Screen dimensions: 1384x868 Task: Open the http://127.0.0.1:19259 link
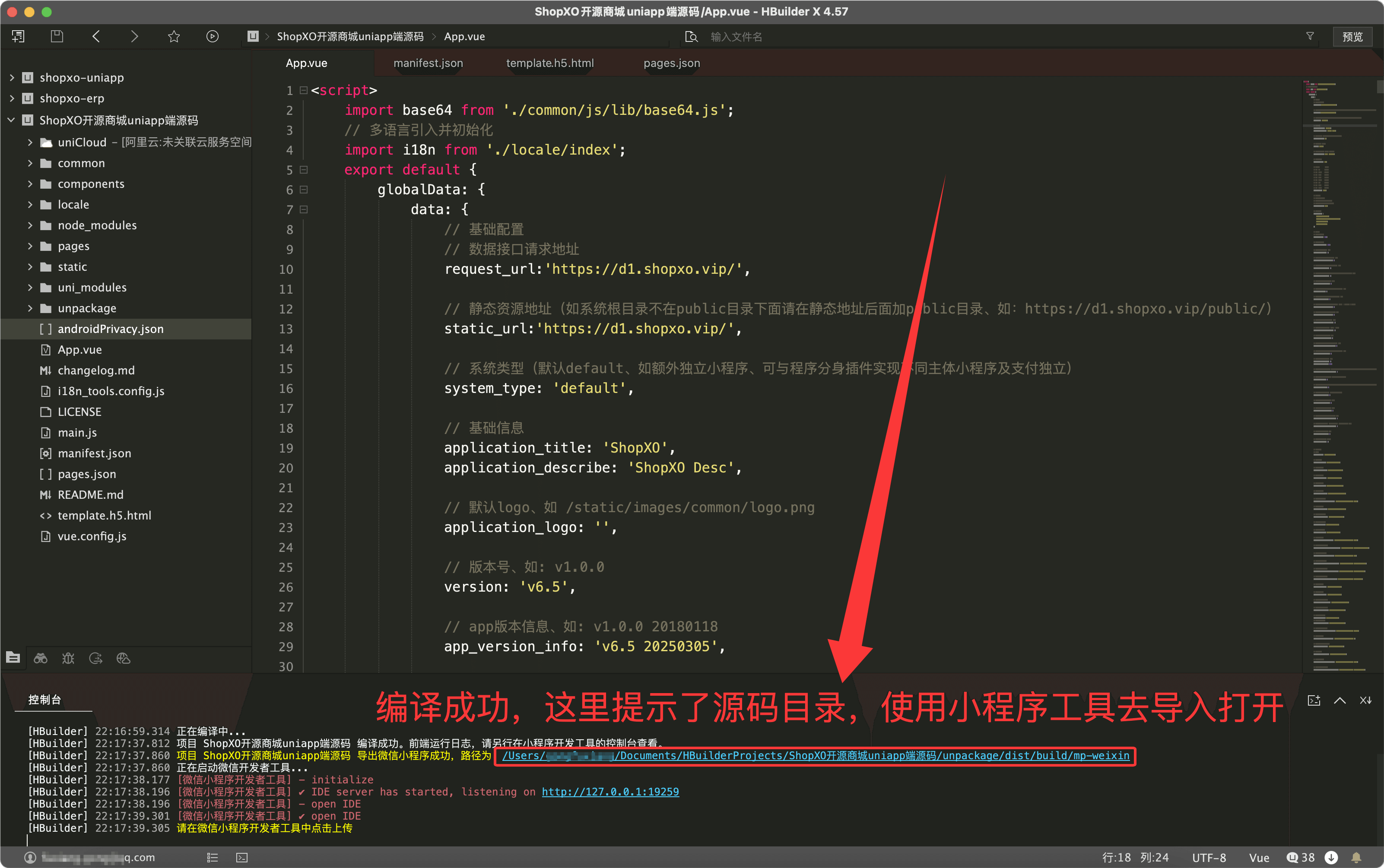(x=610, y=792)
